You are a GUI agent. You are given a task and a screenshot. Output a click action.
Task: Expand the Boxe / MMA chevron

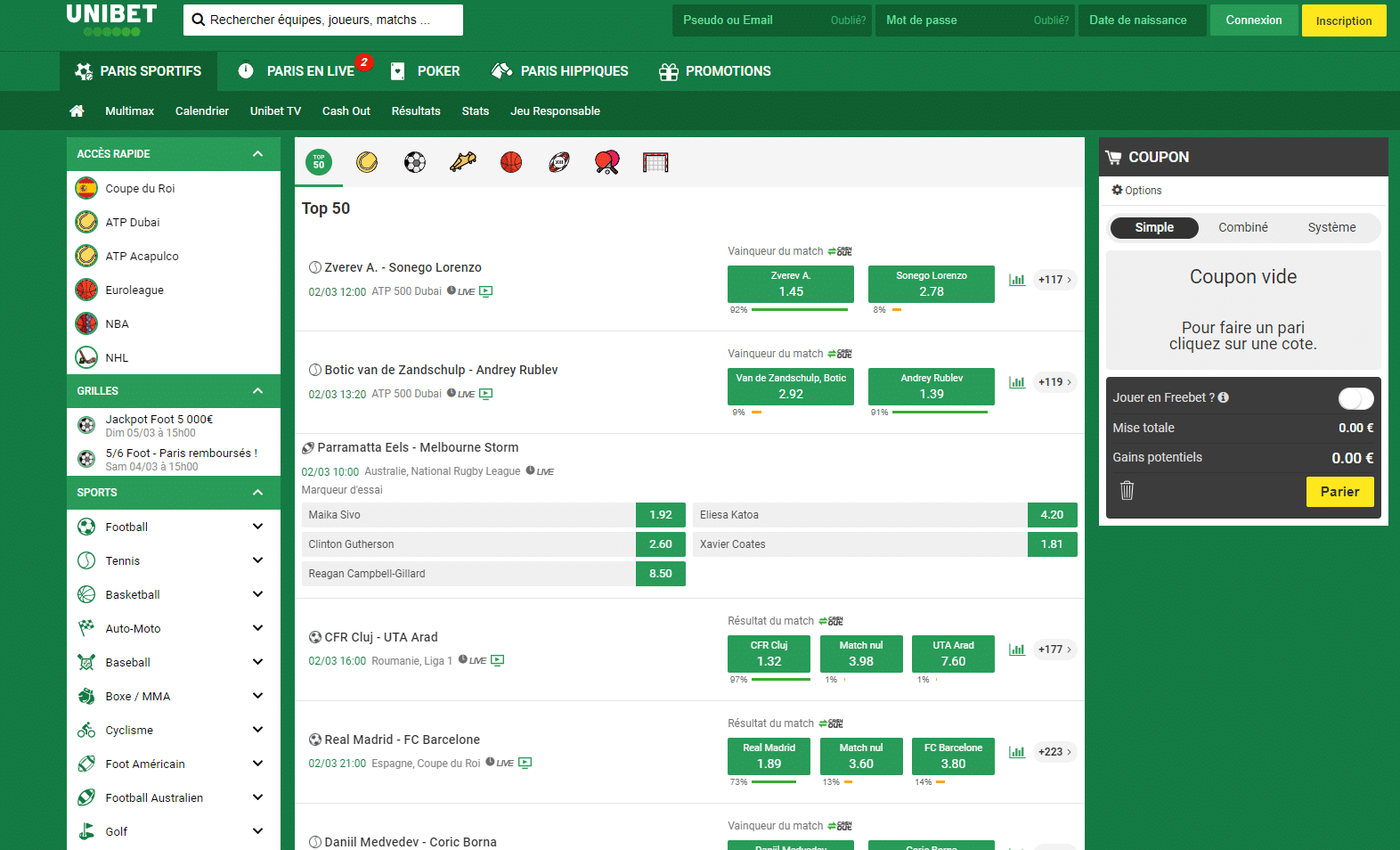pos(258,696)
